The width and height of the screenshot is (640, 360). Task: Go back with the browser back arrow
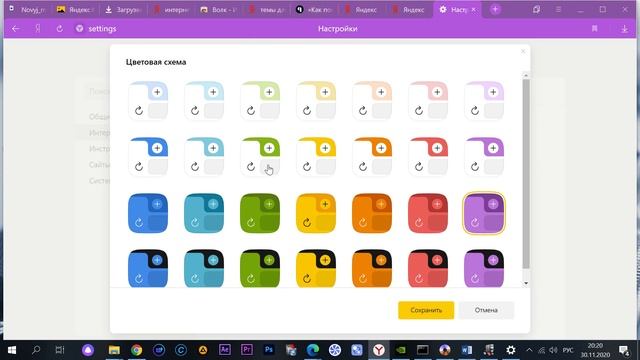point(16,29)
